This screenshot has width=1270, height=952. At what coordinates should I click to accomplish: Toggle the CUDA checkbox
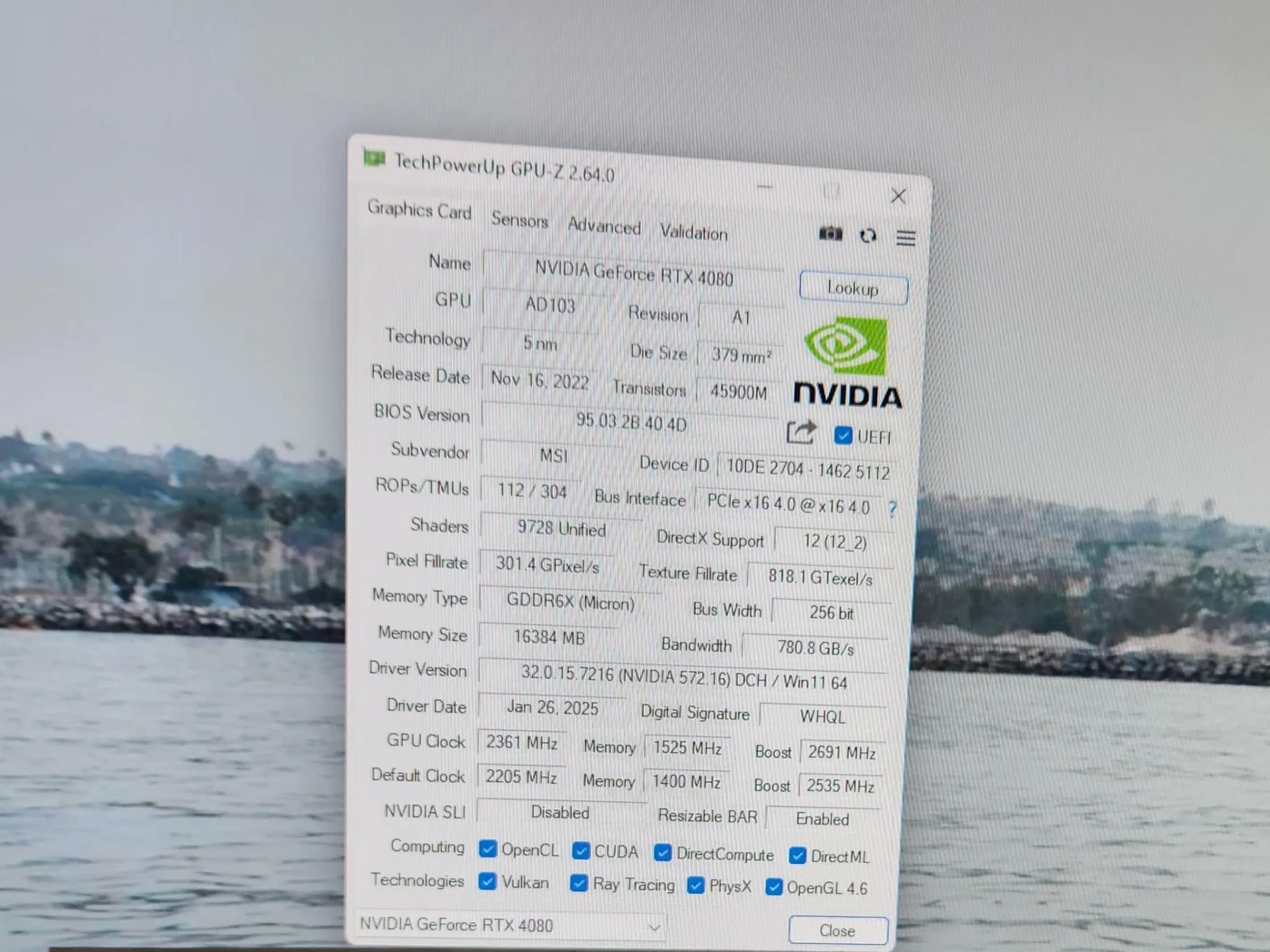point(580,851)
